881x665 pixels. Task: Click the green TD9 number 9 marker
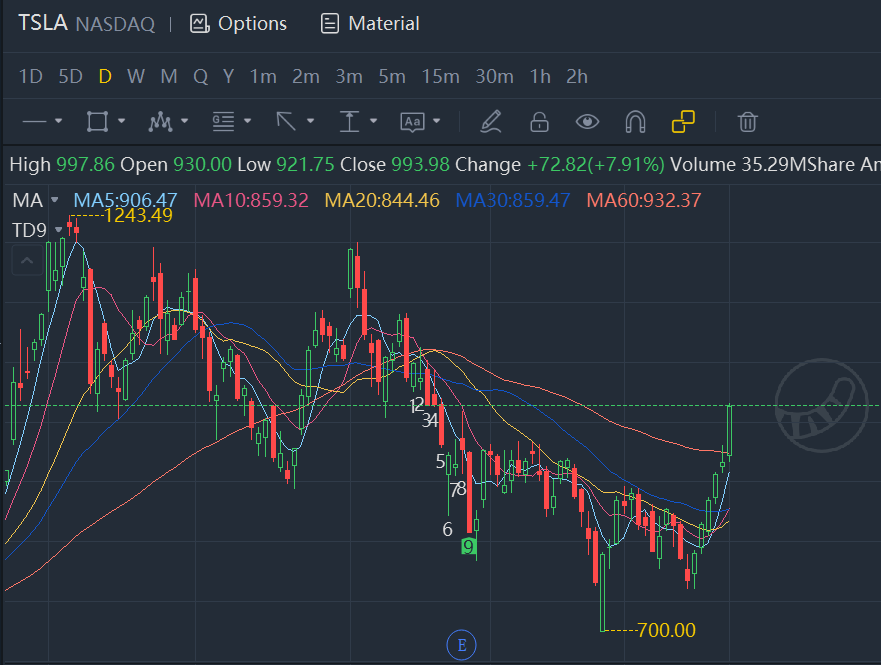point(468,546)
